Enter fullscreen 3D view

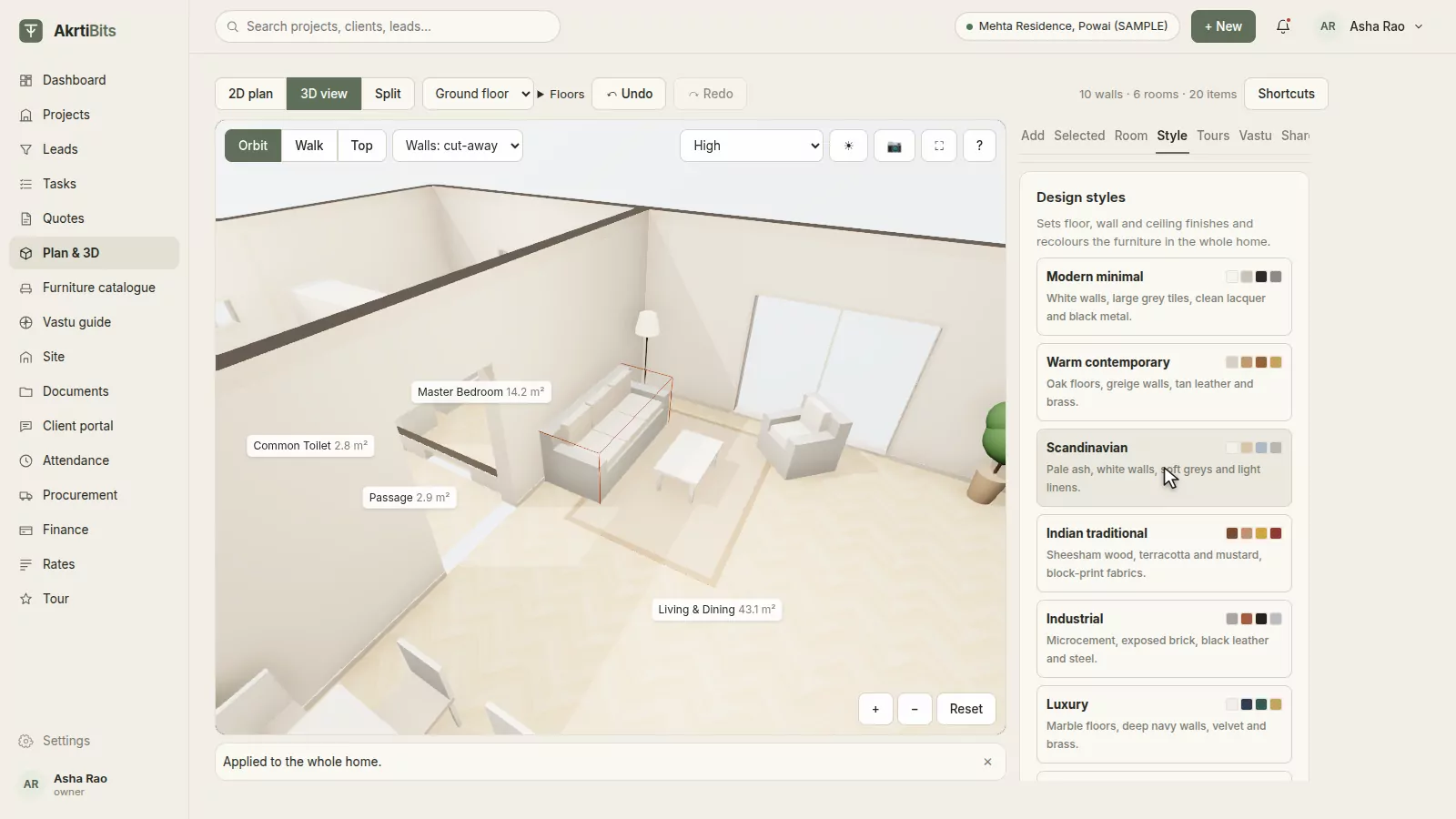(939, 146)
